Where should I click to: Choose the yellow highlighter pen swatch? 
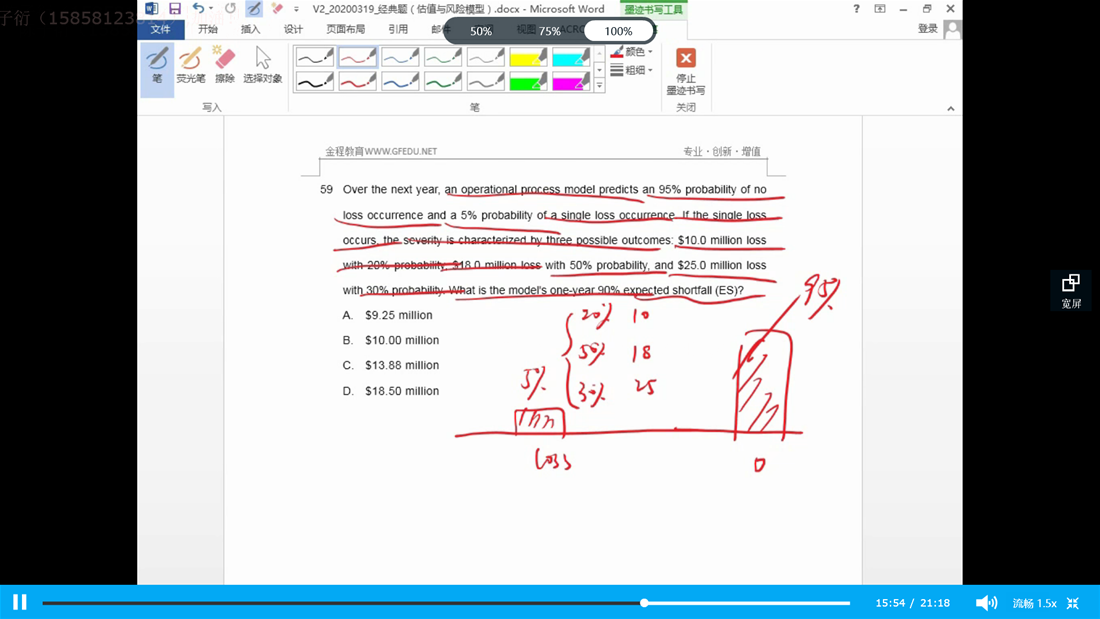[x=528, y=58]
